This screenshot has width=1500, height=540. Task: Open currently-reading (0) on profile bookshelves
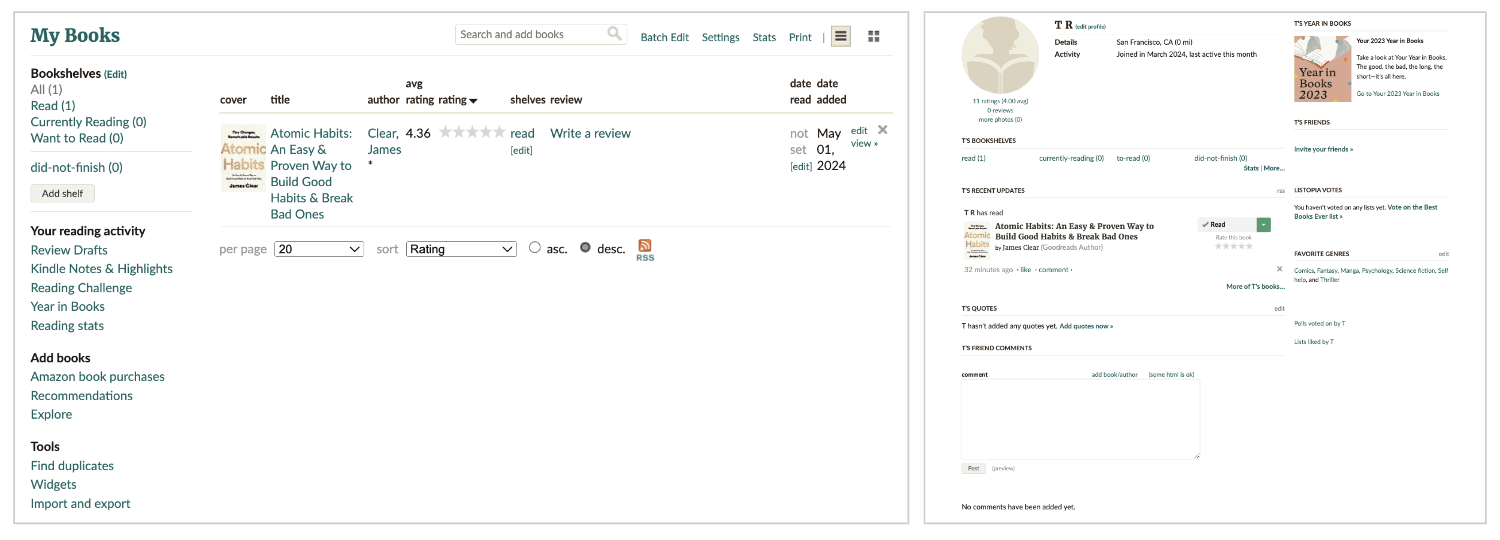coord(1071,158)
